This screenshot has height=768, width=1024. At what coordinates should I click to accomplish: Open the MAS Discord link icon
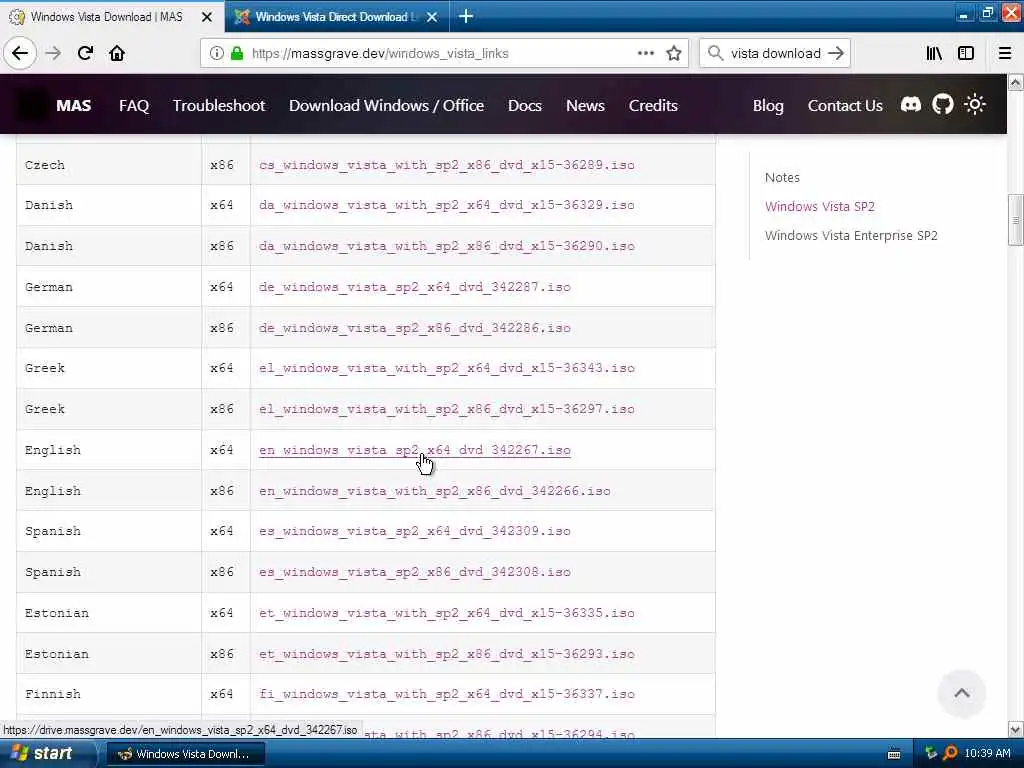click(x=910, y=104)
